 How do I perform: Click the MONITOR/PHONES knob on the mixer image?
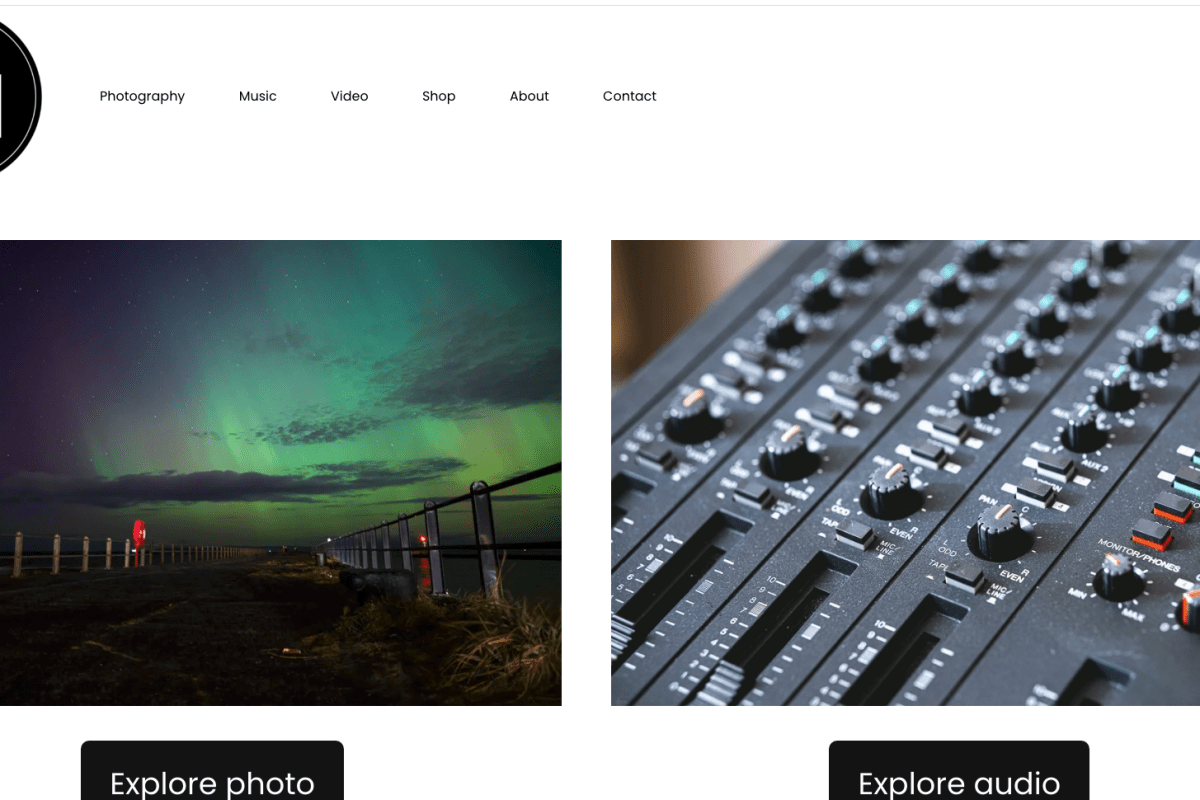point(1118,577)
